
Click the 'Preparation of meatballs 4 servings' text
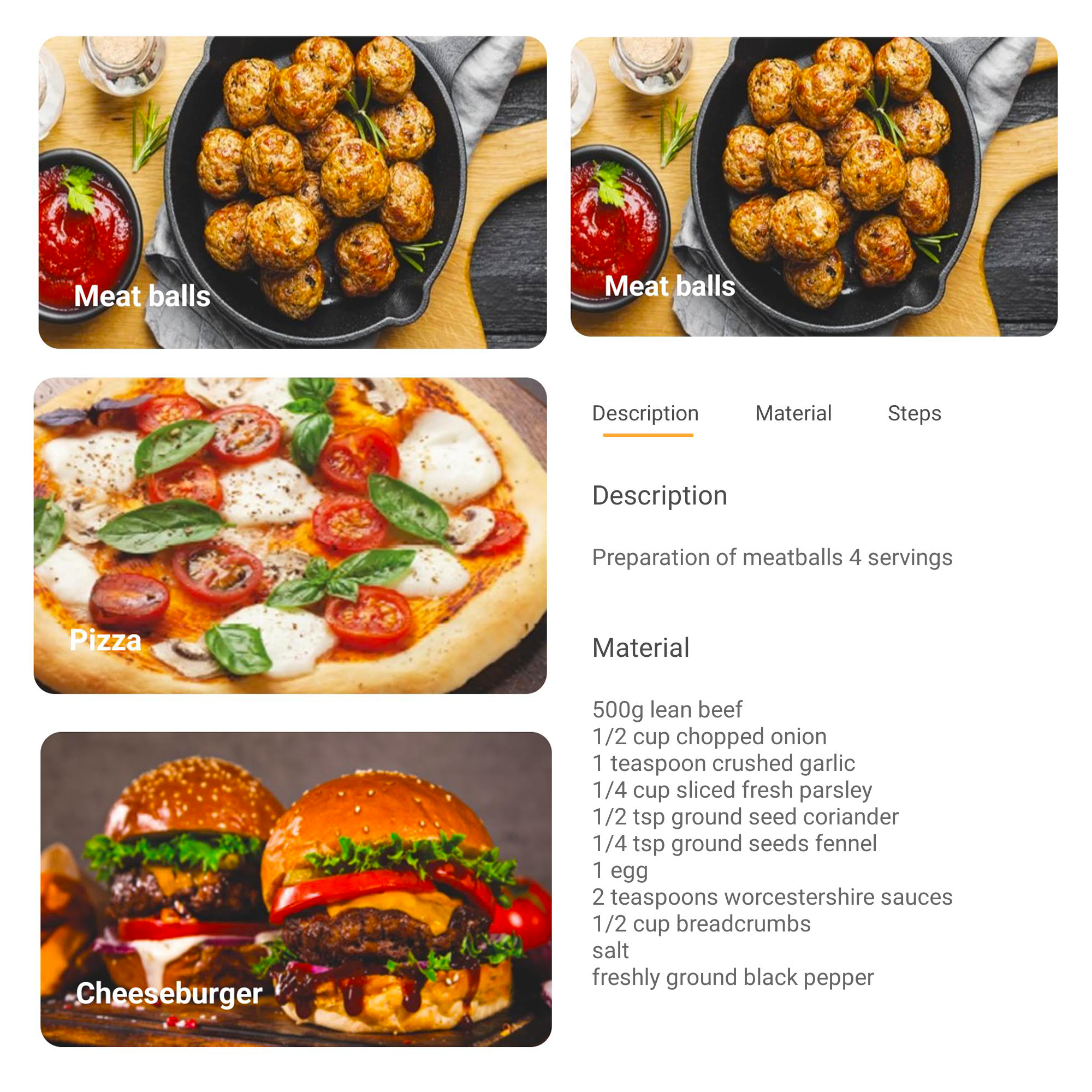click(x=772, y=557)
